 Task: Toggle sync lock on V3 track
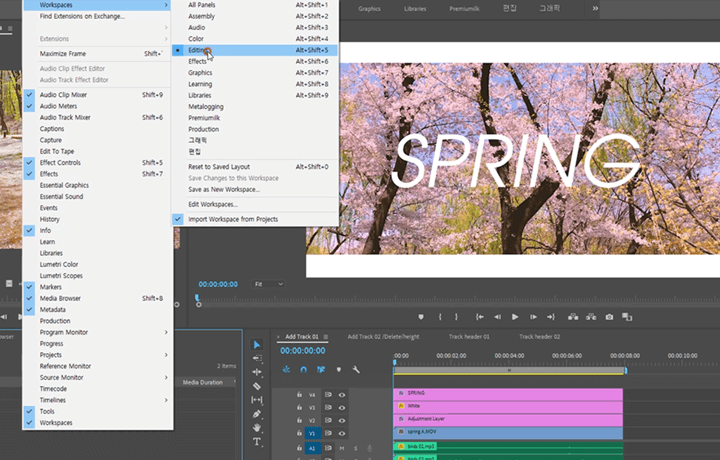[x=328, y=408]
